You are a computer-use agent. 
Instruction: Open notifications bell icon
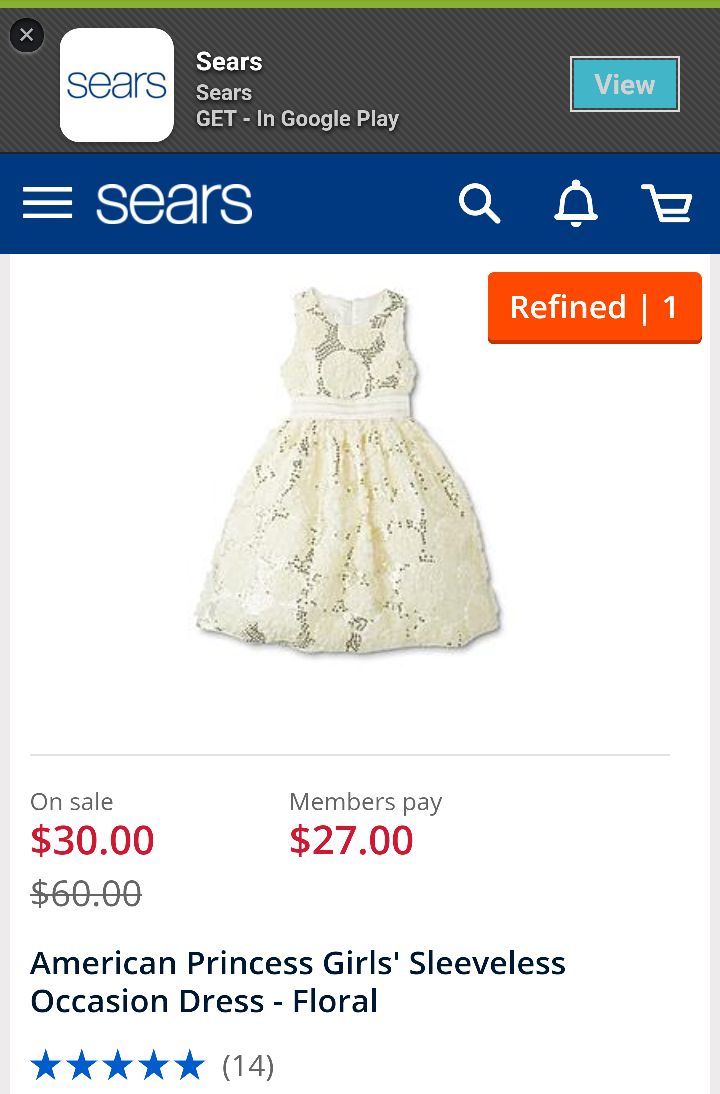(x=576, y=203)
